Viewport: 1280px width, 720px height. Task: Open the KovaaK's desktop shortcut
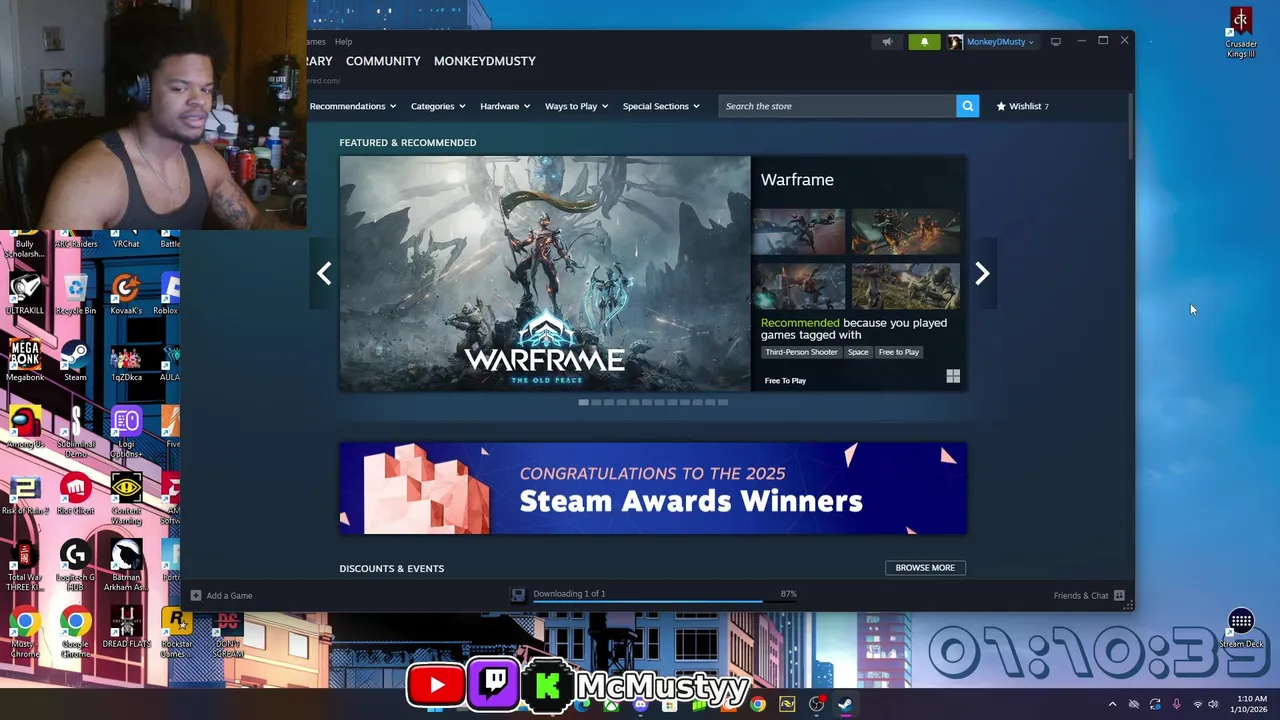pyautogui.click(x=126, y=294)
